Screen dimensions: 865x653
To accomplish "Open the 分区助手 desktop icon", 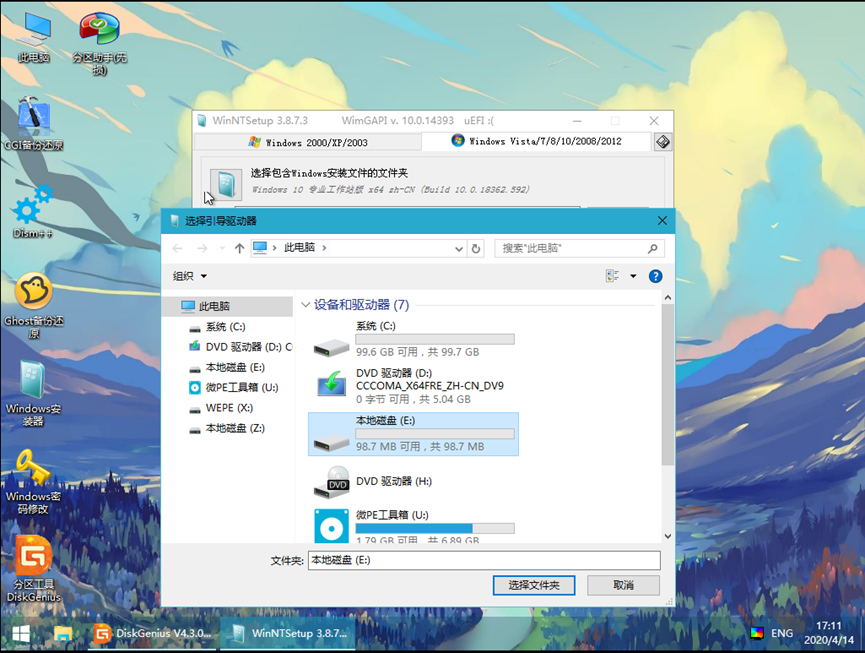I will click(99, 43).
